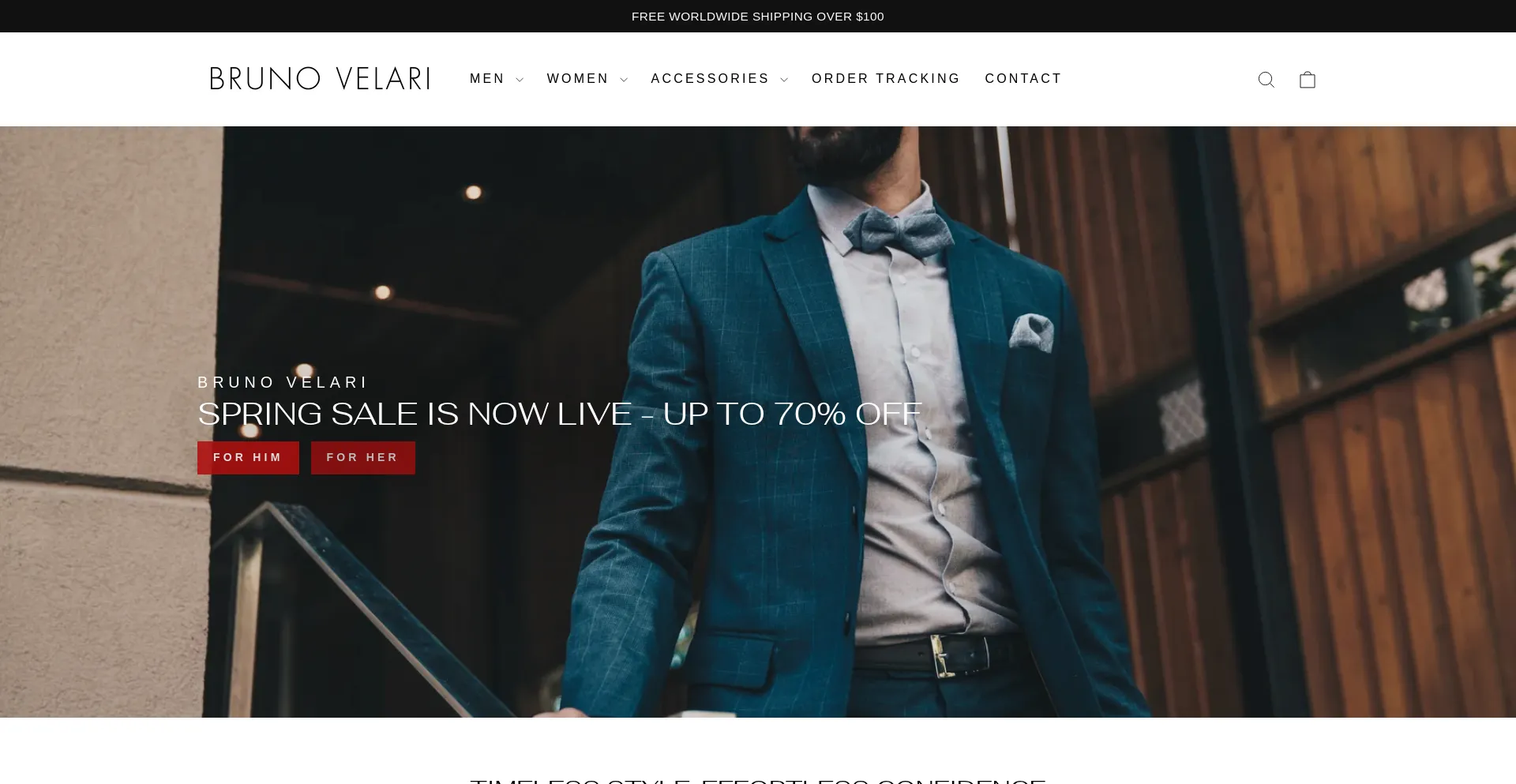Click the For Him button

point(248,458)
